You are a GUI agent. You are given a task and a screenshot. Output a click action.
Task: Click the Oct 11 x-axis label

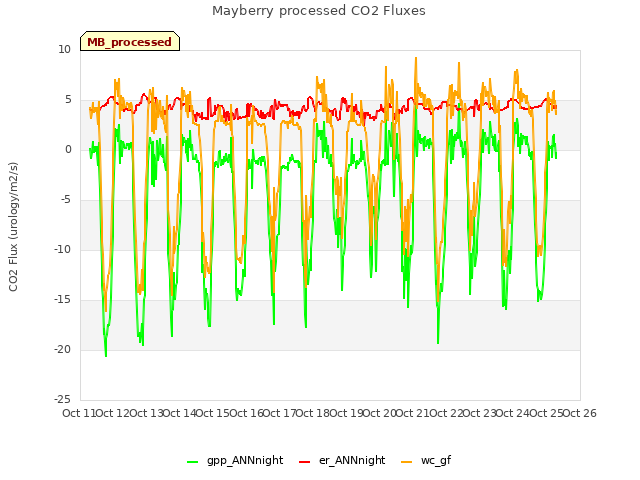click(79, 413)
